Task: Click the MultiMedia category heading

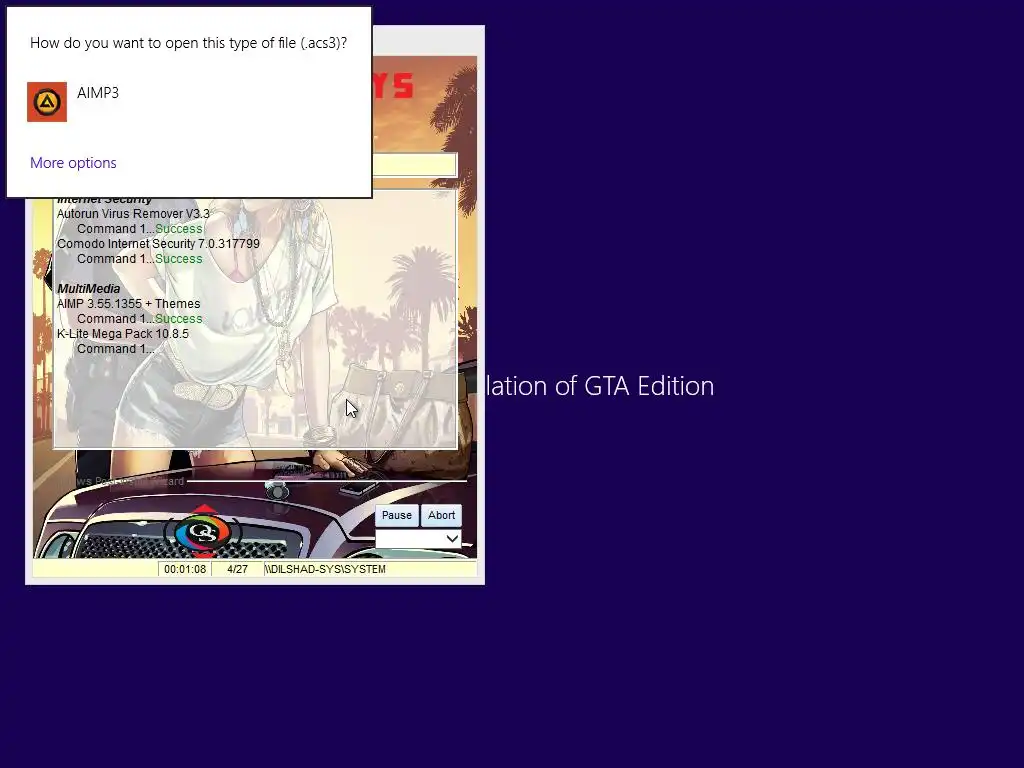Action: pyautogui.click(x=89, y=289)
